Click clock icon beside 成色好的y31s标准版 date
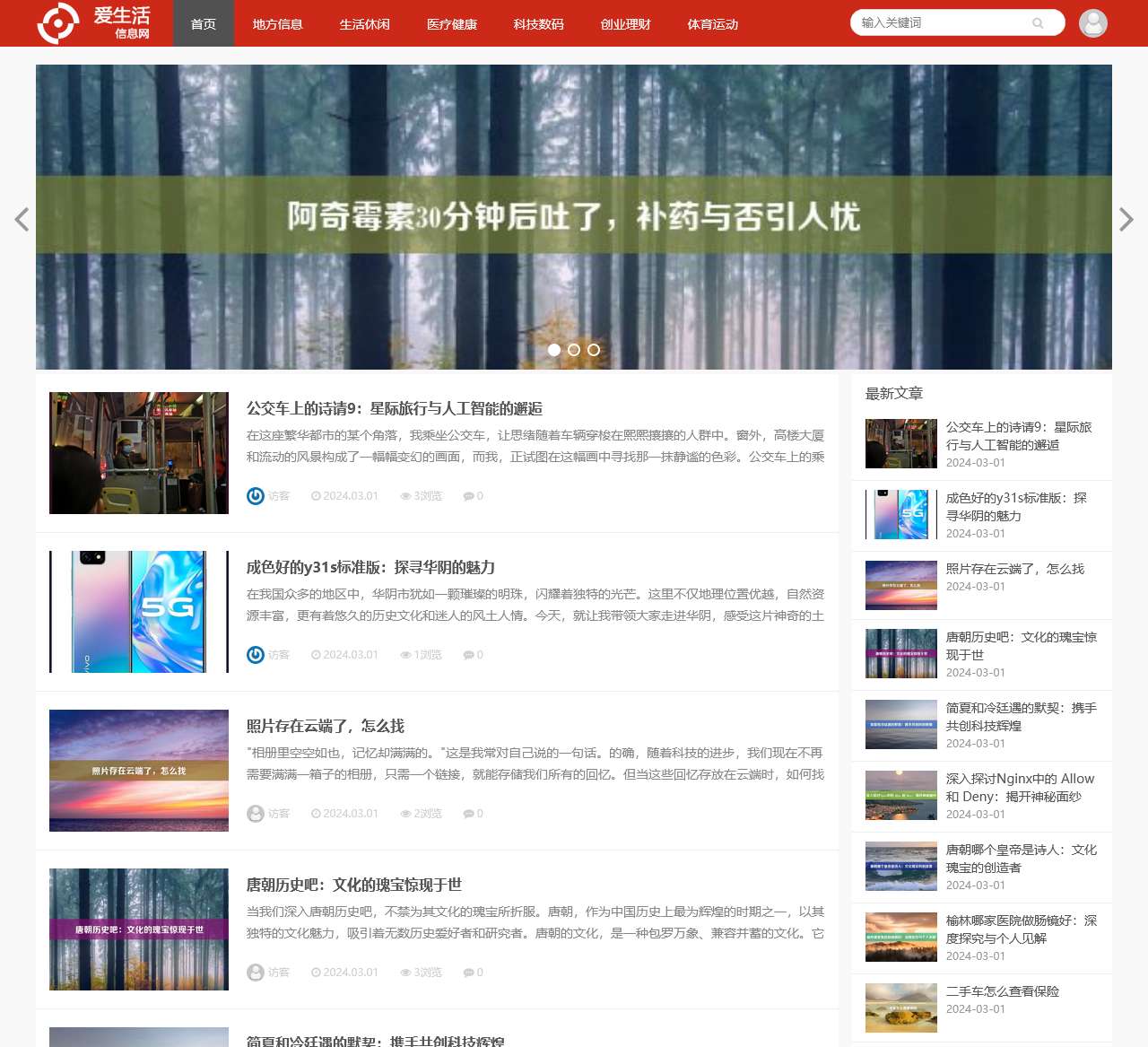 click(316, 655)
